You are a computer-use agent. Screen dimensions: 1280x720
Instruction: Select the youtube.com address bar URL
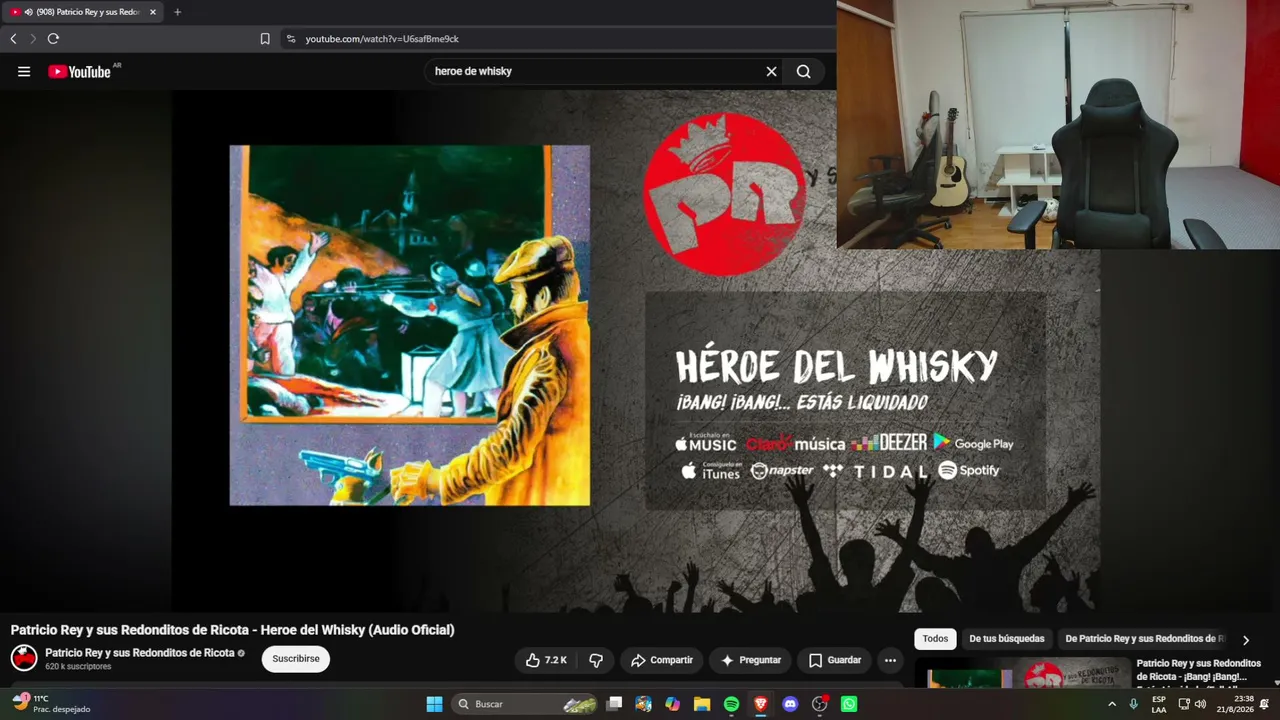pos(382,39)
